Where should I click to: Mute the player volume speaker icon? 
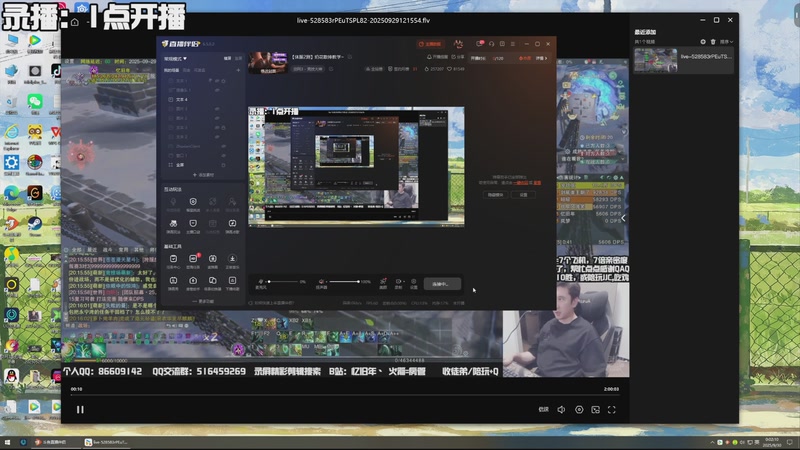(561, 409)
